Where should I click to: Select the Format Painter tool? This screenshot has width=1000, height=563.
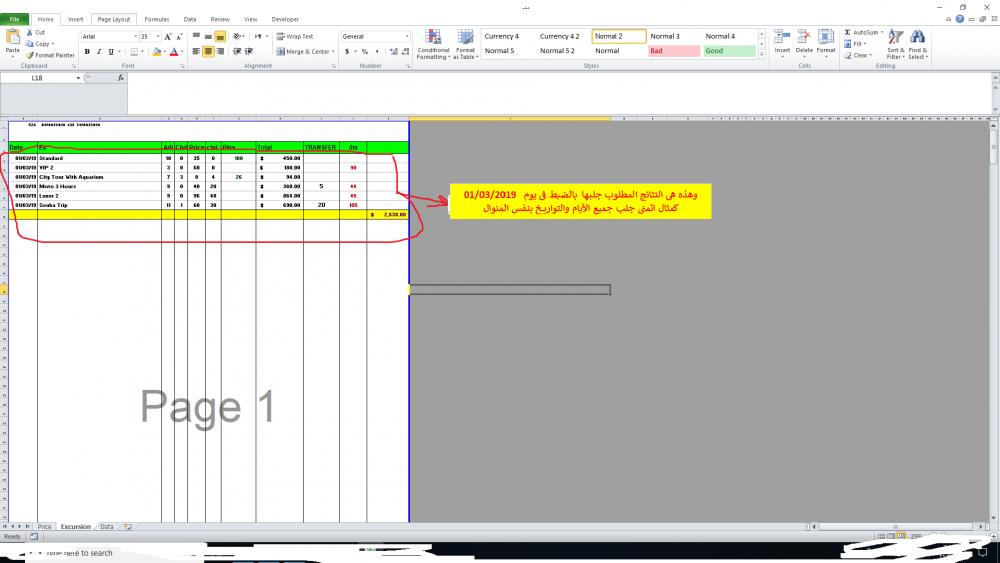[x=51, y=55]
